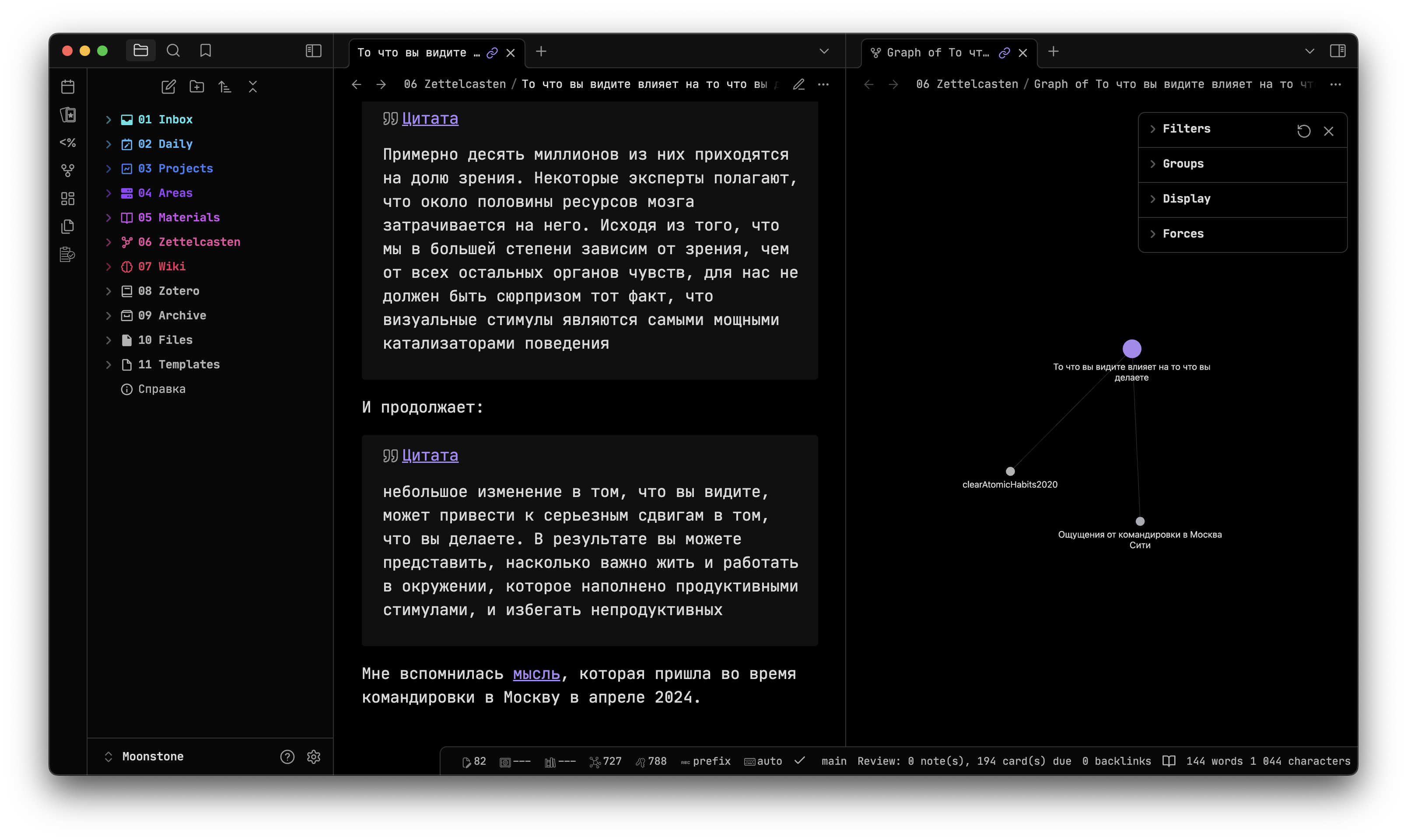
Task: Click the sort notes icon
Action: point(225,87)
